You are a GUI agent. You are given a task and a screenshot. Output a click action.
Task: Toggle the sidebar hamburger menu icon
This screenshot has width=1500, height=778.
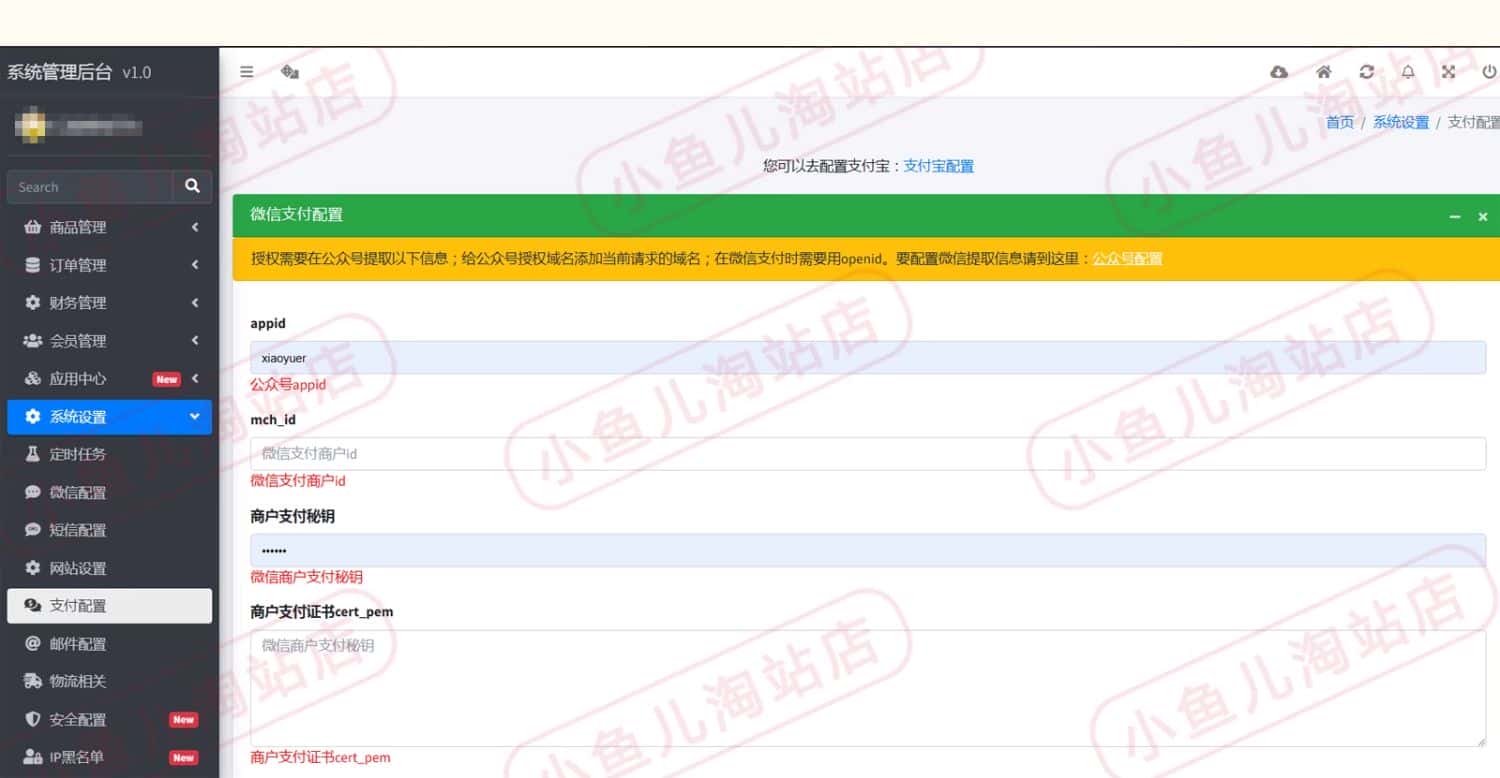coord(246,72)
